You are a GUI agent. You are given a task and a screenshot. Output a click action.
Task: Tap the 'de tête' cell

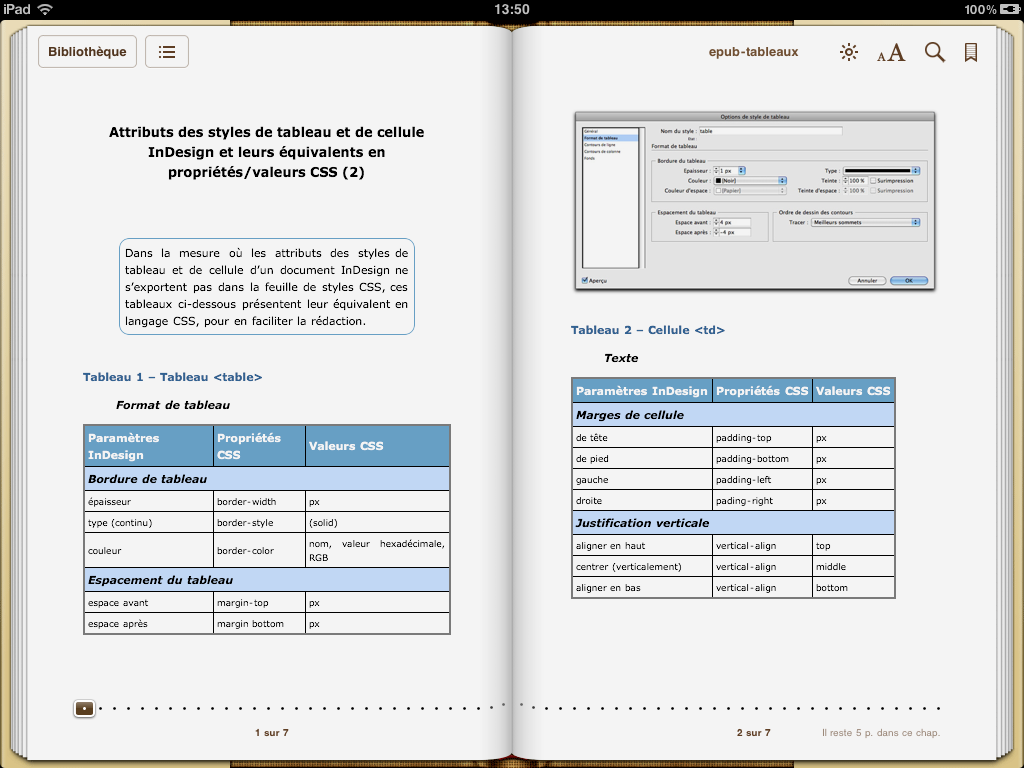642,438
